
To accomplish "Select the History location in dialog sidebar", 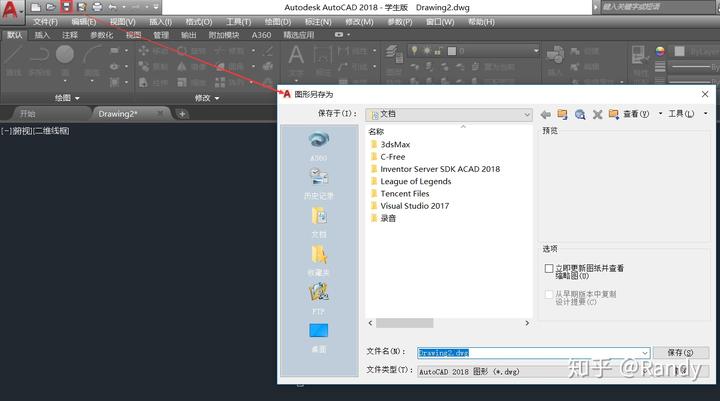I will (x=319, y=184).
